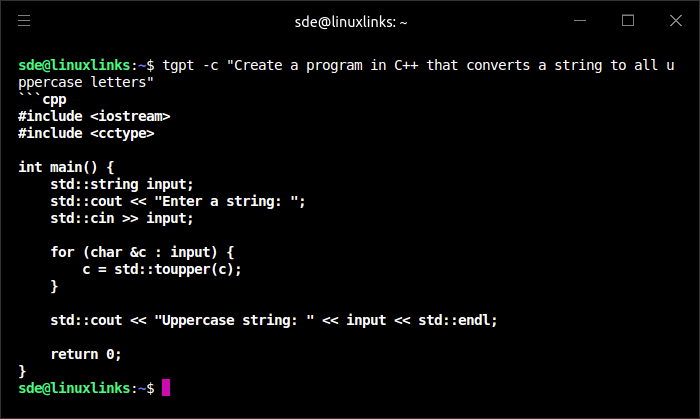Open the terminal hamburger menu

tap(24, 20)
